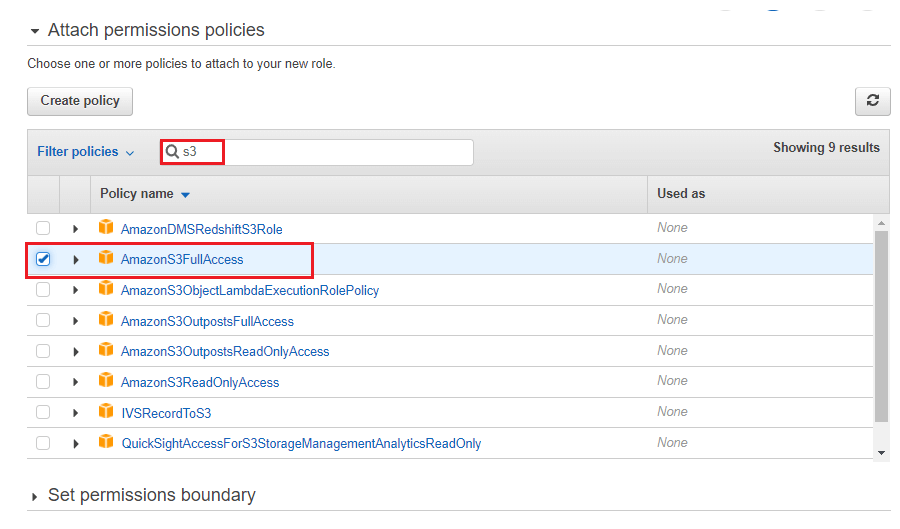
Task: Click the search magnifier icon in filter box
Action: (172, 151)
